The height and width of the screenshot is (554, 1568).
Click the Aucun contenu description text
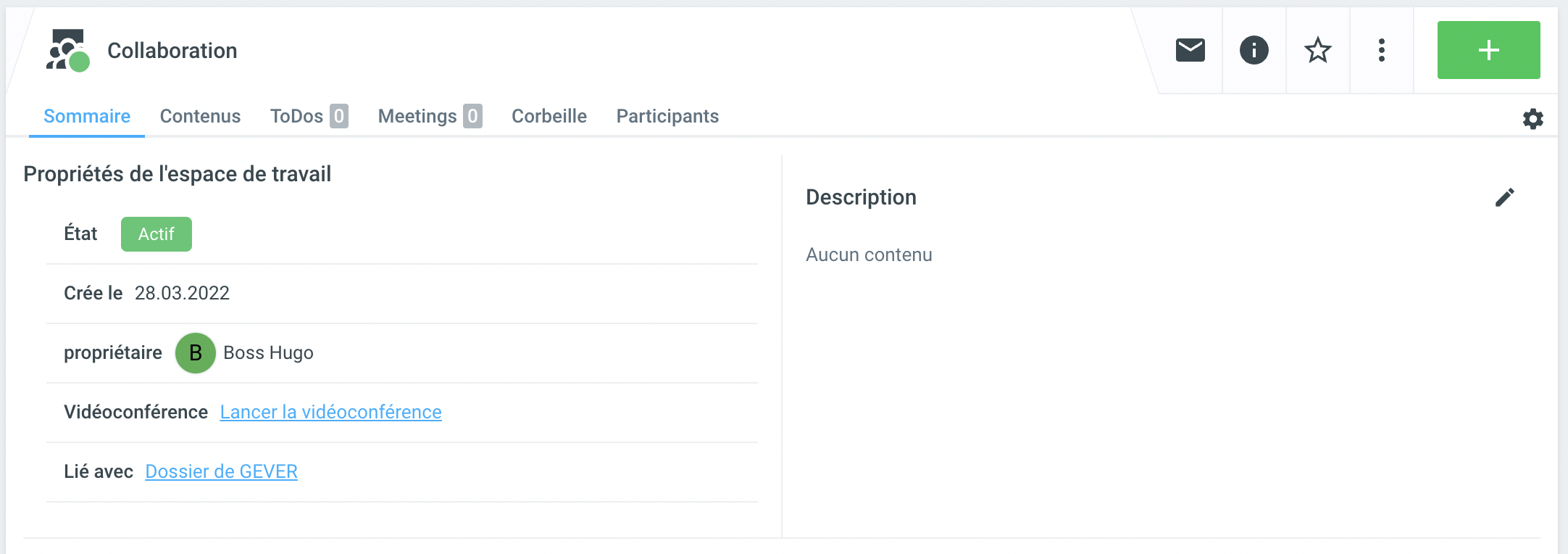[869, 255]
